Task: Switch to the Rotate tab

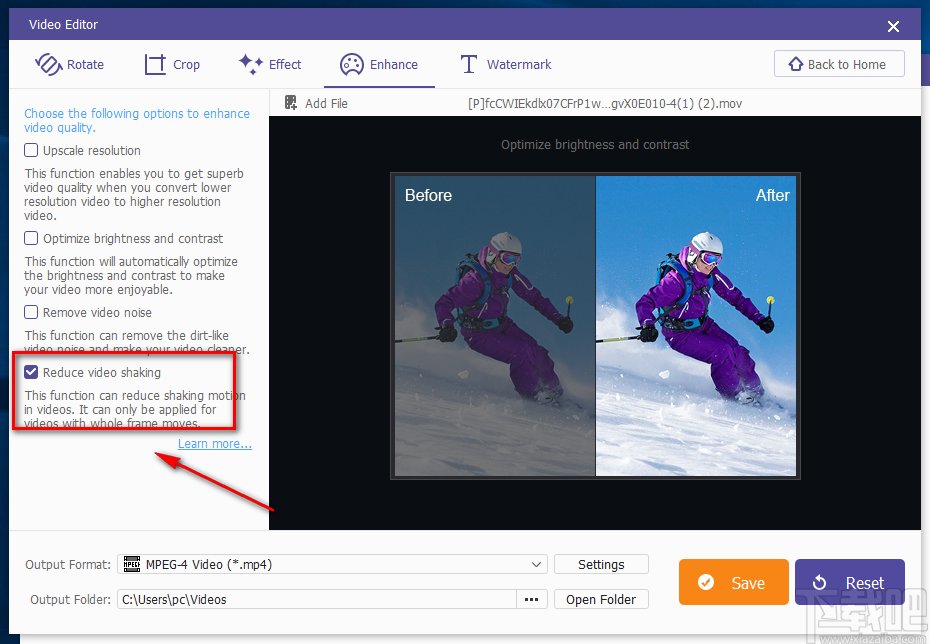Action: click(x=69, y=64)
